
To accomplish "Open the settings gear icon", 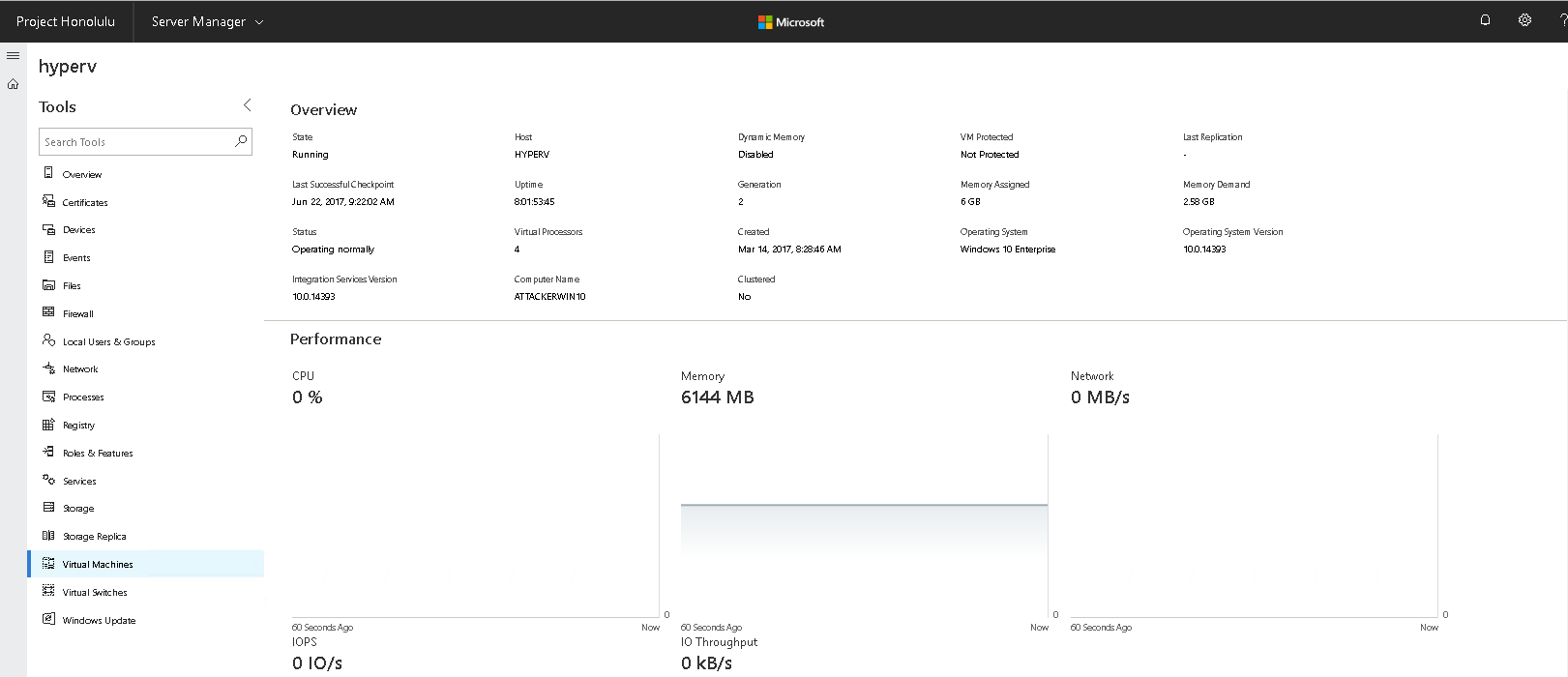I will tap(1524, 20).
